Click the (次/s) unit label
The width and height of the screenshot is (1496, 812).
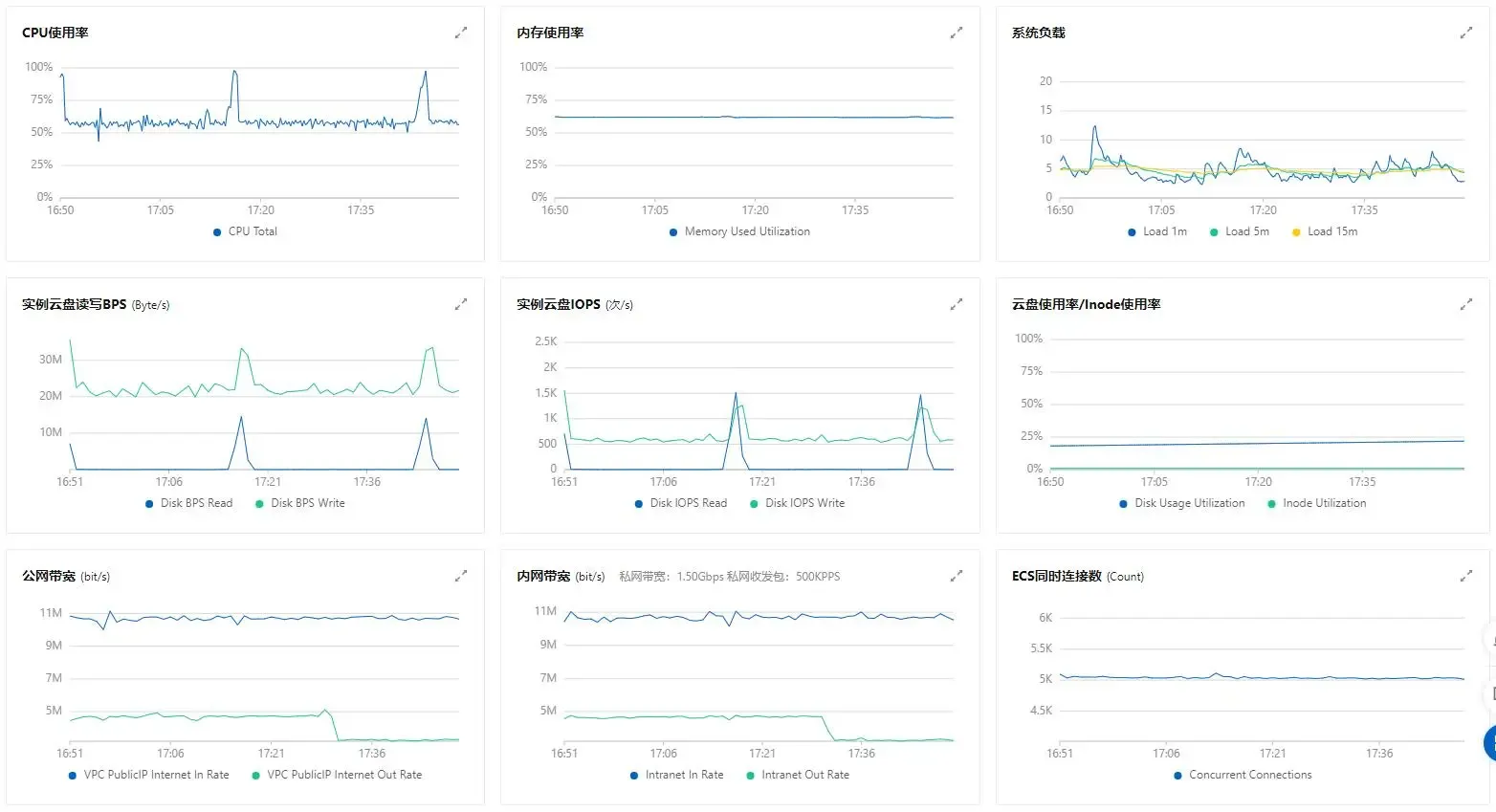620,305
